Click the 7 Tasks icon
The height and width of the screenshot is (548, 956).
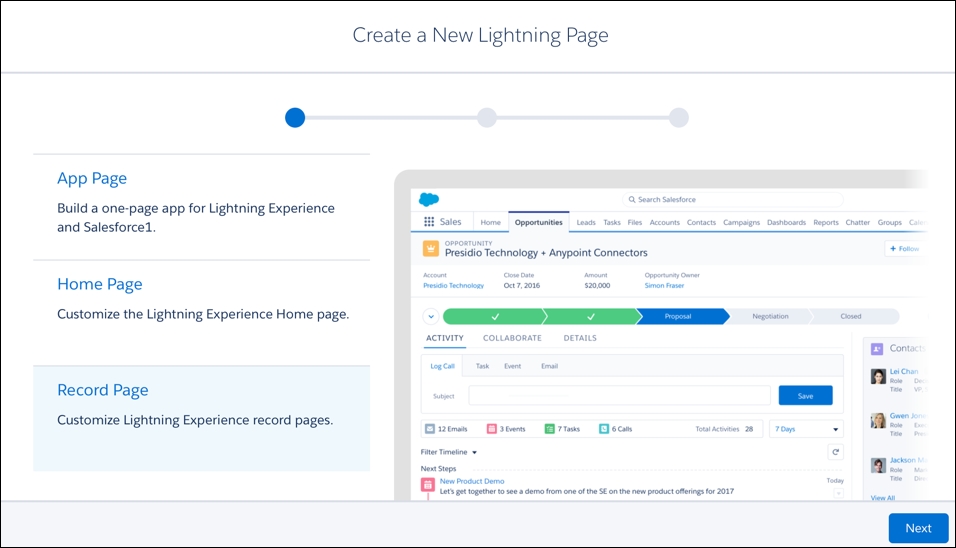coord(549,429)
